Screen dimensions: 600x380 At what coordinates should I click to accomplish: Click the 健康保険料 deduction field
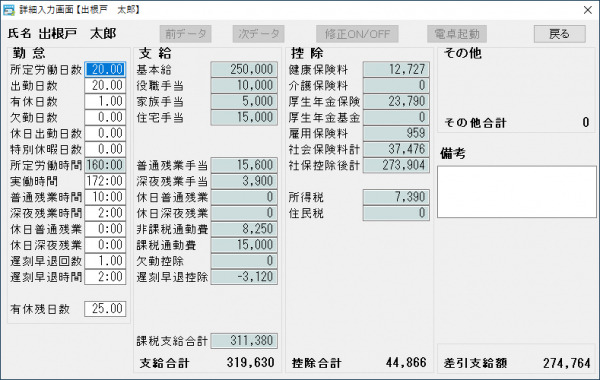pyautogui.click(x=396, y=70)
